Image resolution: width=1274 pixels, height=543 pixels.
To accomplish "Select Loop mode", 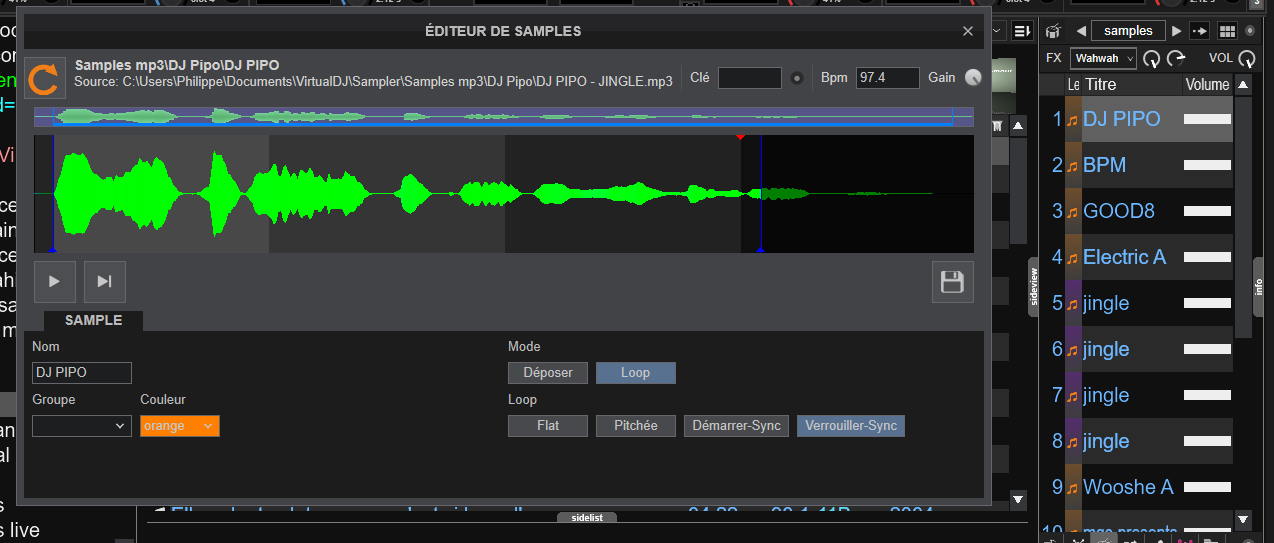I will click(635, 373).
